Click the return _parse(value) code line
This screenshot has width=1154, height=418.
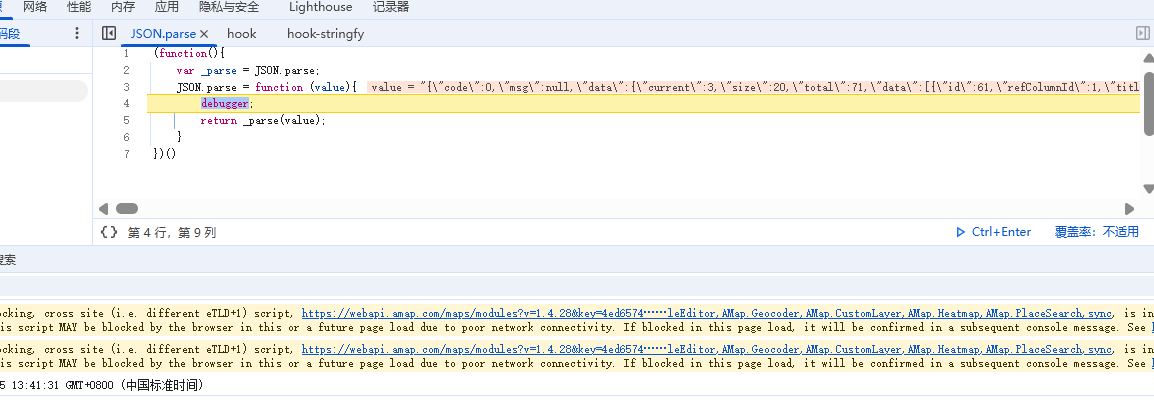point(263,121)
